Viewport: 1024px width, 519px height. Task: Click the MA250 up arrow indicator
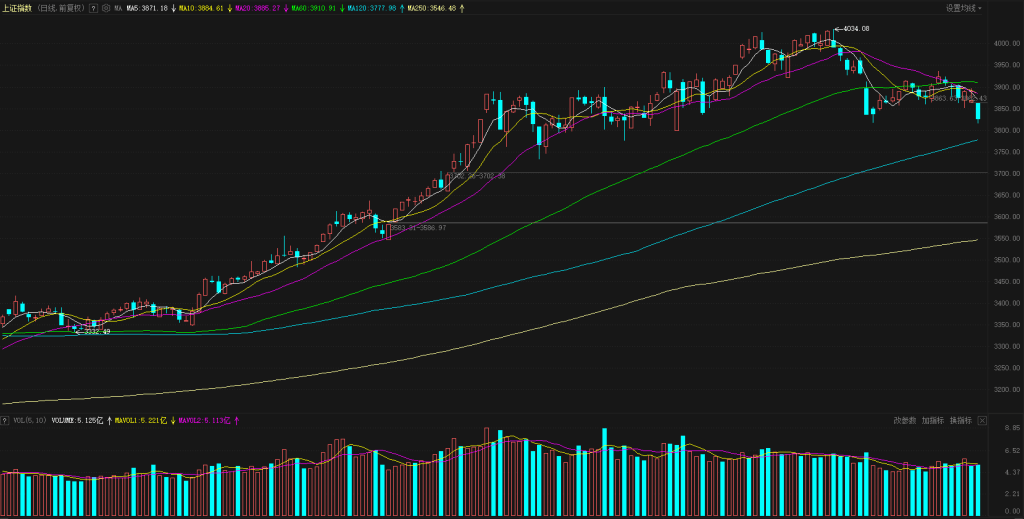[x=461, y=8]
